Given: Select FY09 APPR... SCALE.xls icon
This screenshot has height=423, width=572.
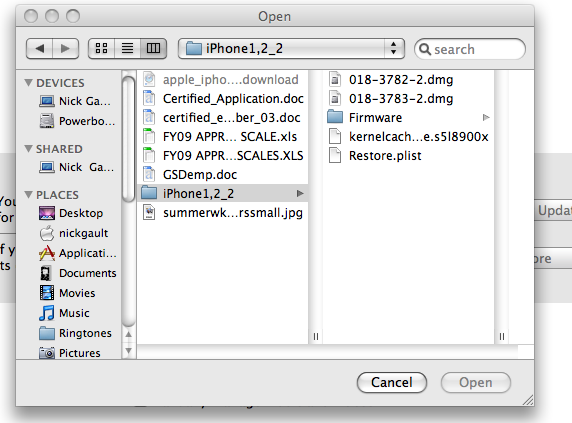Looking at the screenshot, I should point(149,136).
